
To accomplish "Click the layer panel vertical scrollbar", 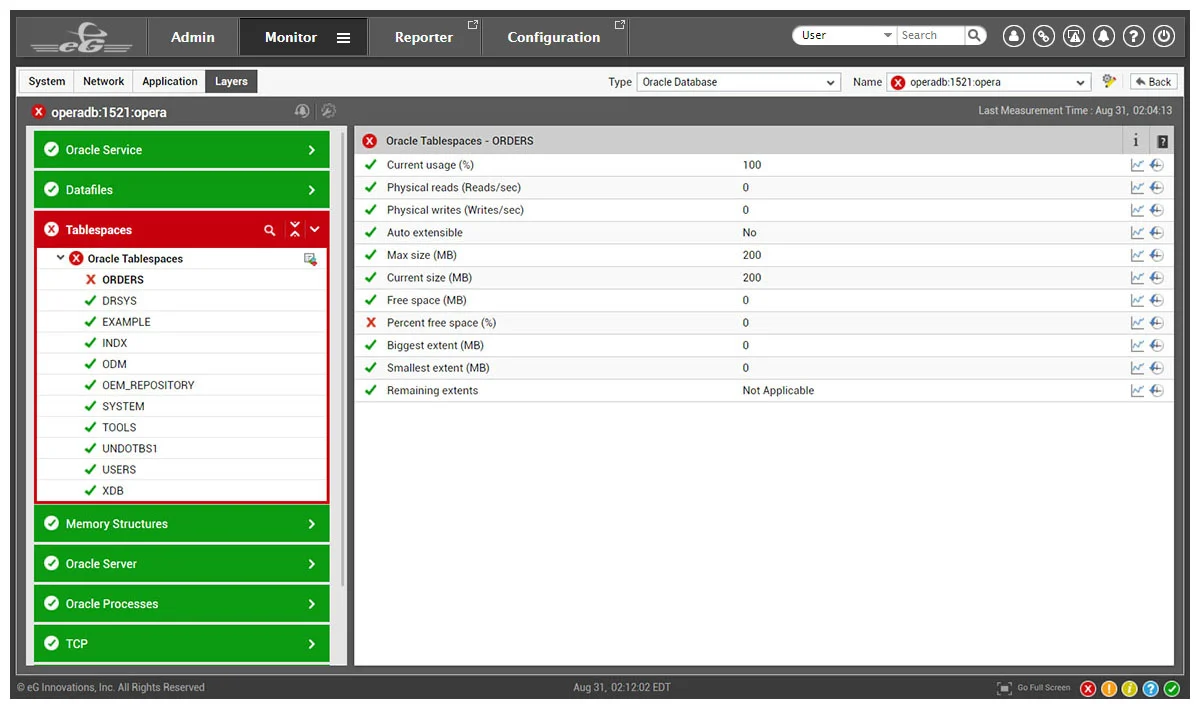I will click(x=343, y=360).
